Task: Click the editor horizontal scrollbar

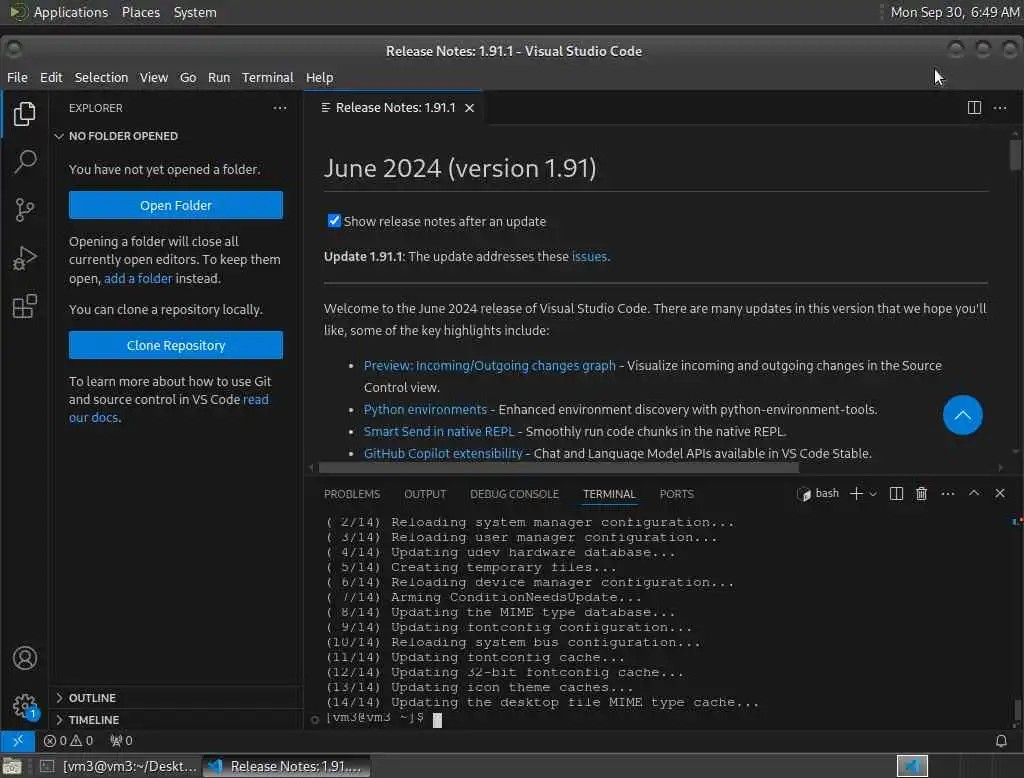Action: click(558, 468)
